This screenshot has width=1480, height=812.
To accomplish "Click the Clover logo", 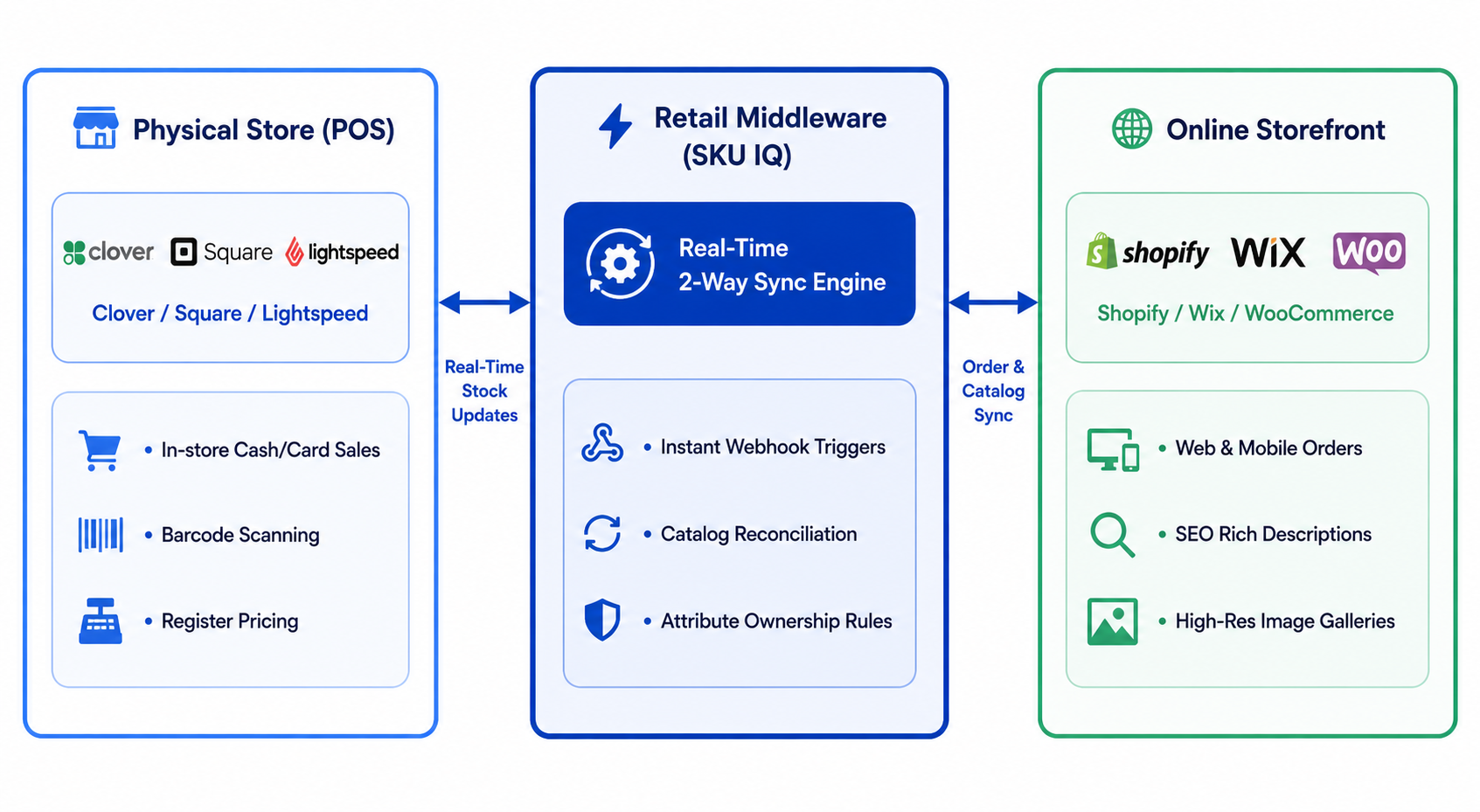I will (108, 253).
